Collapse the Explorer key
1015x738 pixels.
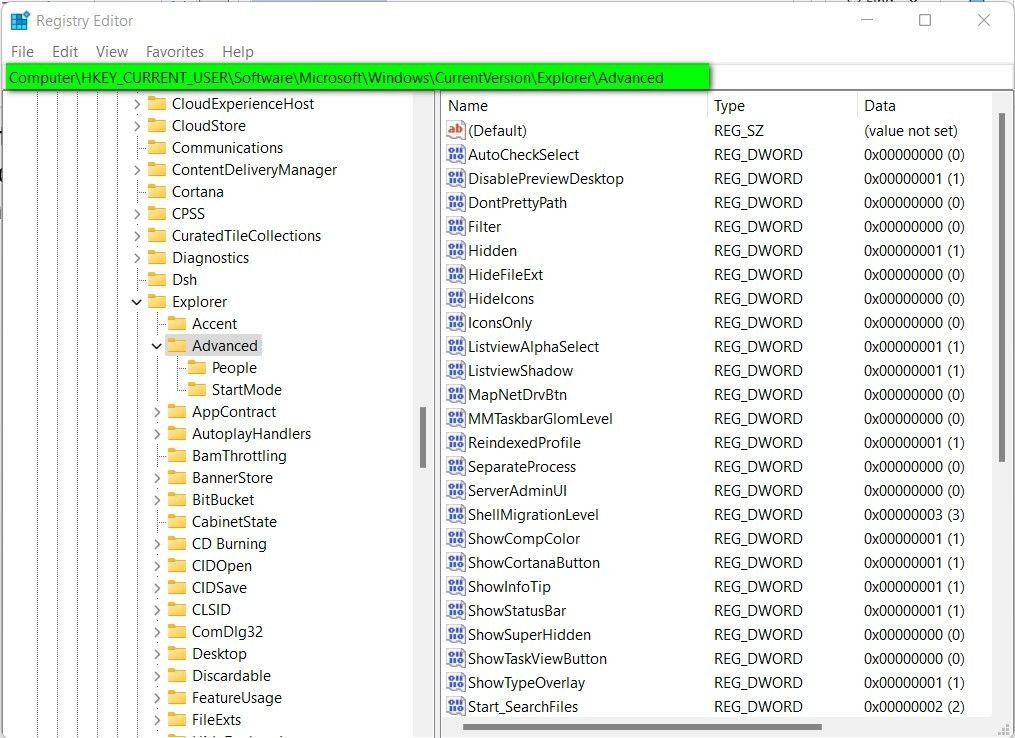pyautogui.click(x=137, y=302)
